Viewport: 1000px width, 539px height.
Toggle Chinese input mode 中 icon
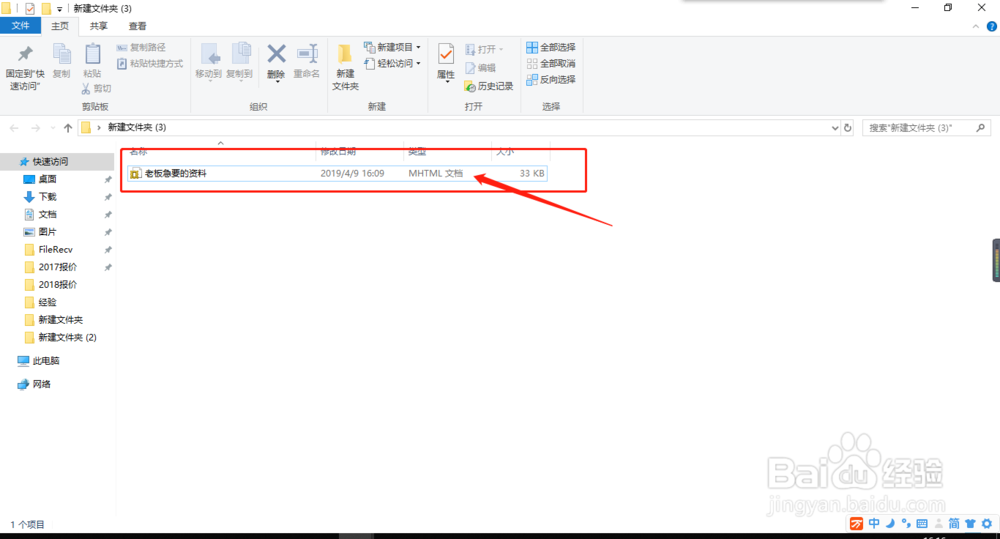[x=874, y=524]
